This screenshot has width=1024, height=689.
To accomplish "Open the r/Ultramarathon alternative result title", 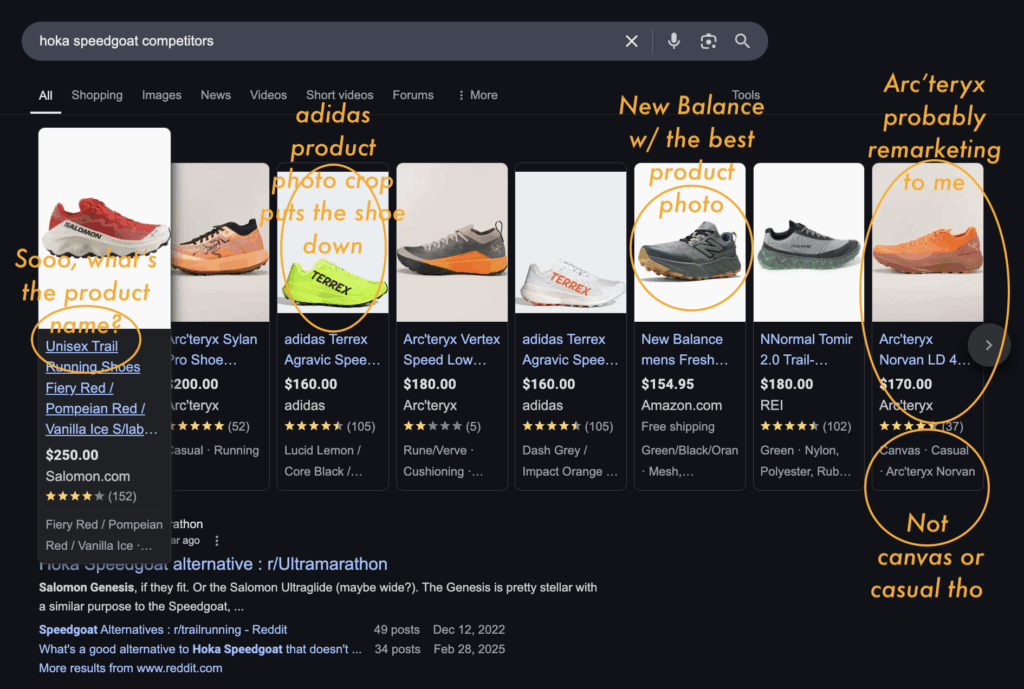I will pyautogui.click(x=213, y=564).
